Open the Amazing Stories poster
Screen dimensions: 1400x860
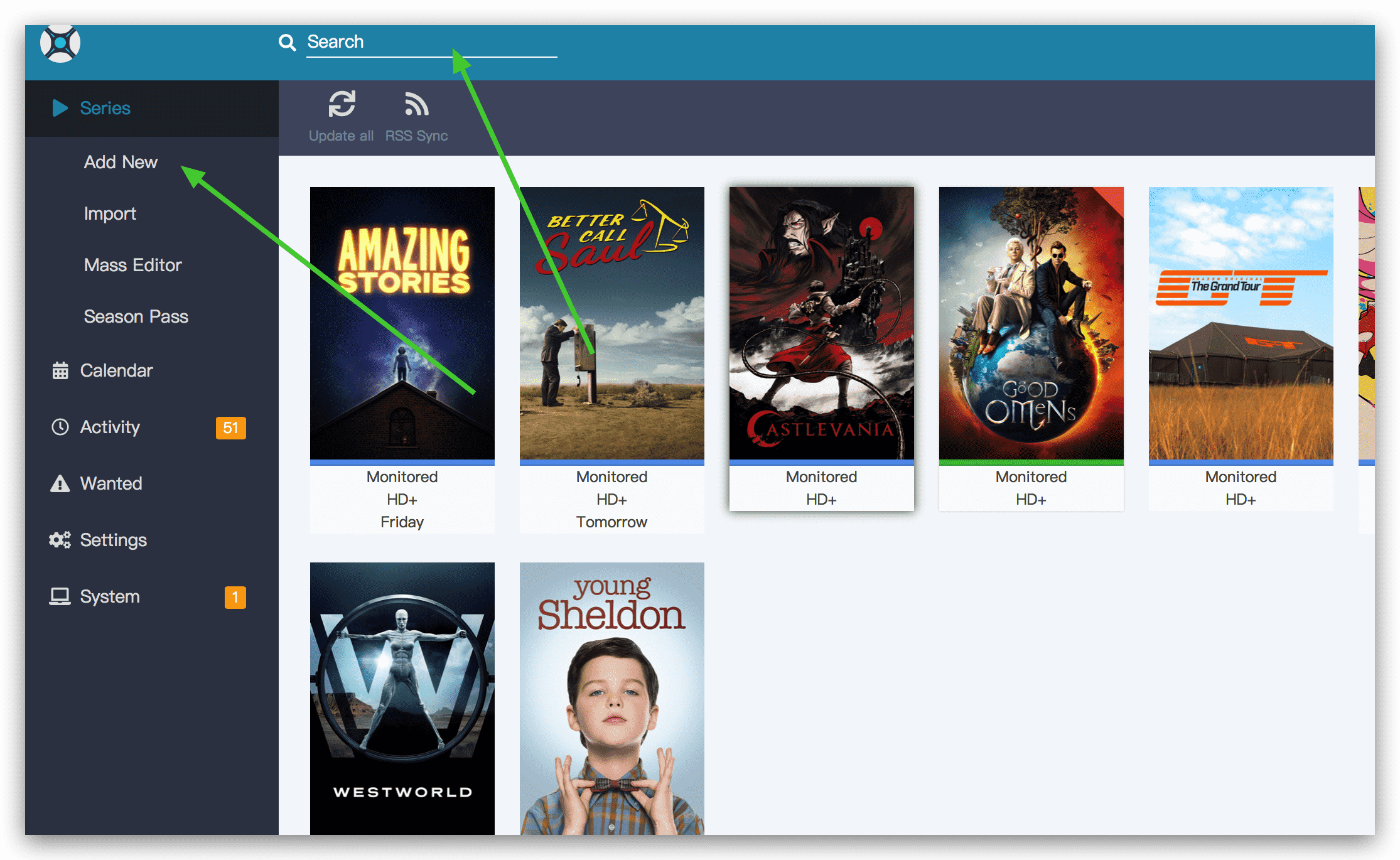[402, 323]
